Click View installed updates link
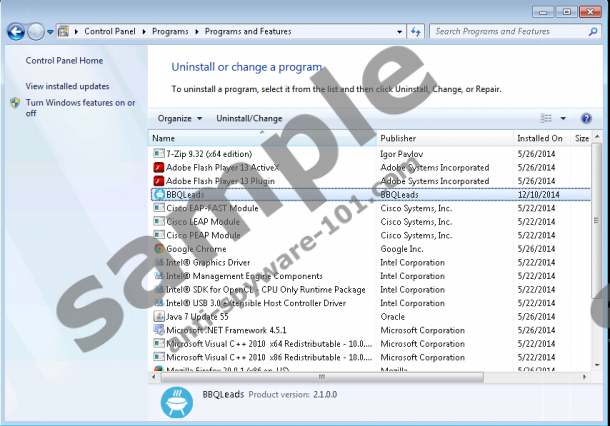 point(67,86)
